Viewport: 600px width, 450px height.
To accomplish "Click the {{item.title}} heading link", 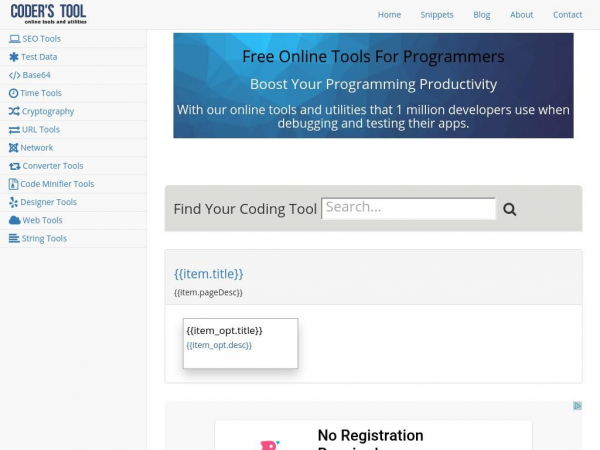I will [209, 274].
